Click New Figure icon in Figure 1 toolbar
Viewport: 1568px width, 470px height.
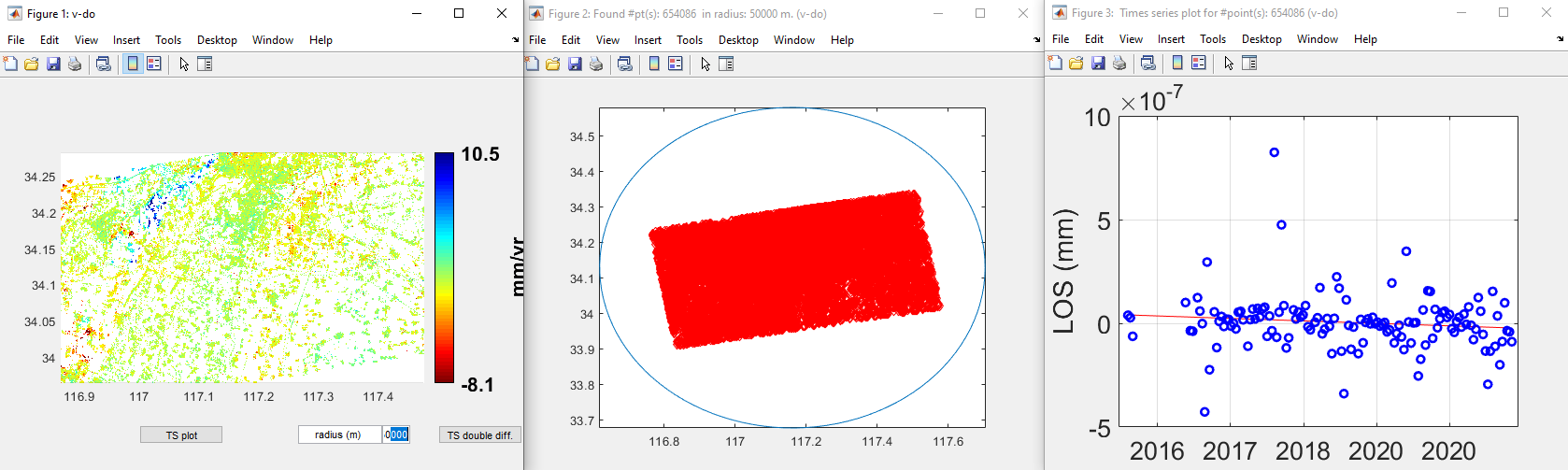[x=10, y=64]
